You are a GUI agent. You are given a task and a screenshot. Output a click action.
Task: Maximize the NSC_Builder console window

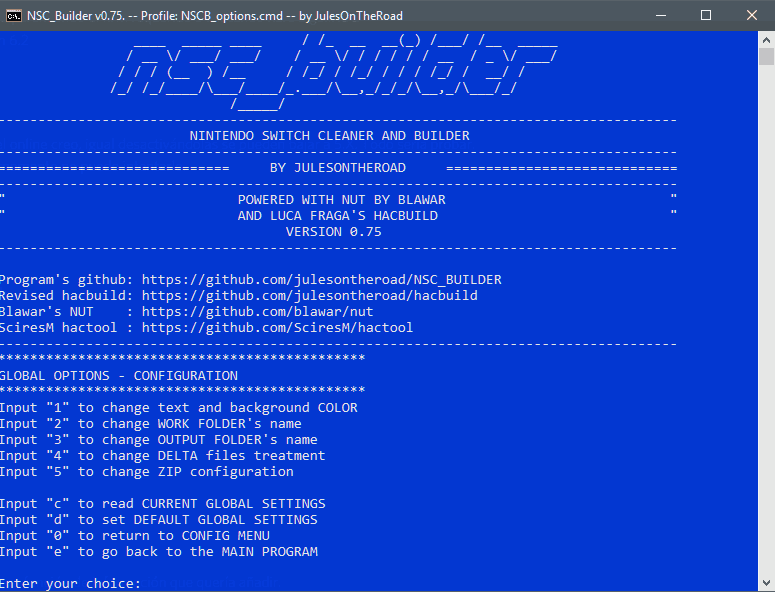point(706,15)
